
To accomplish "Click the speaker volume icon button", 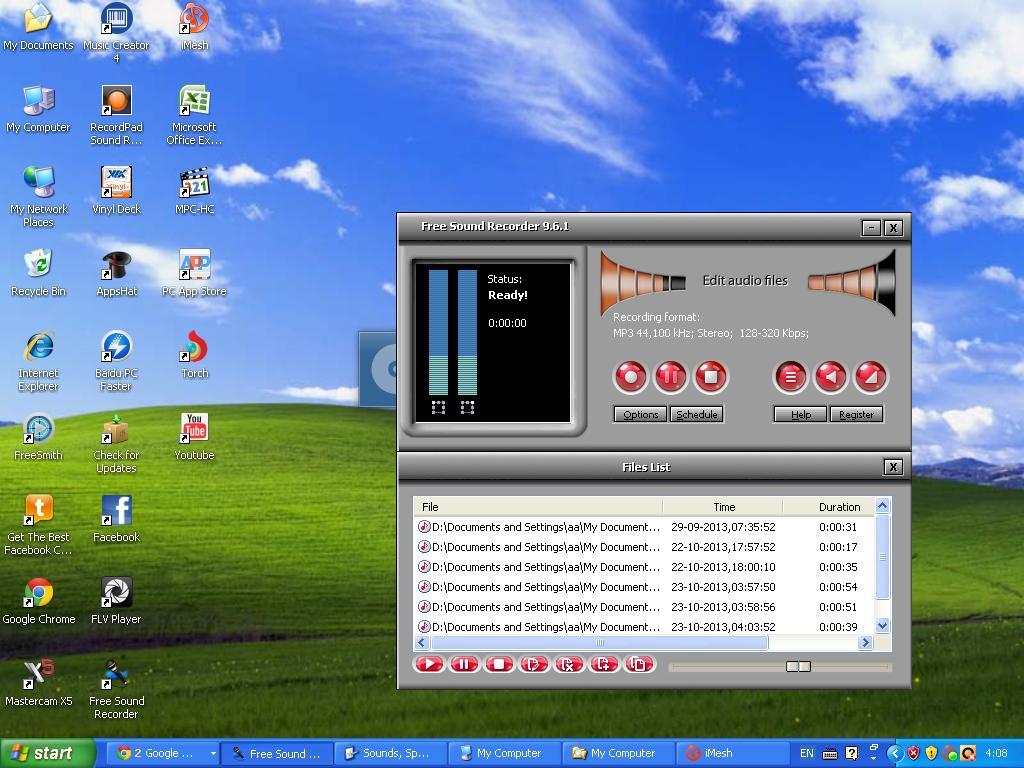I will [x=830, y=377].
